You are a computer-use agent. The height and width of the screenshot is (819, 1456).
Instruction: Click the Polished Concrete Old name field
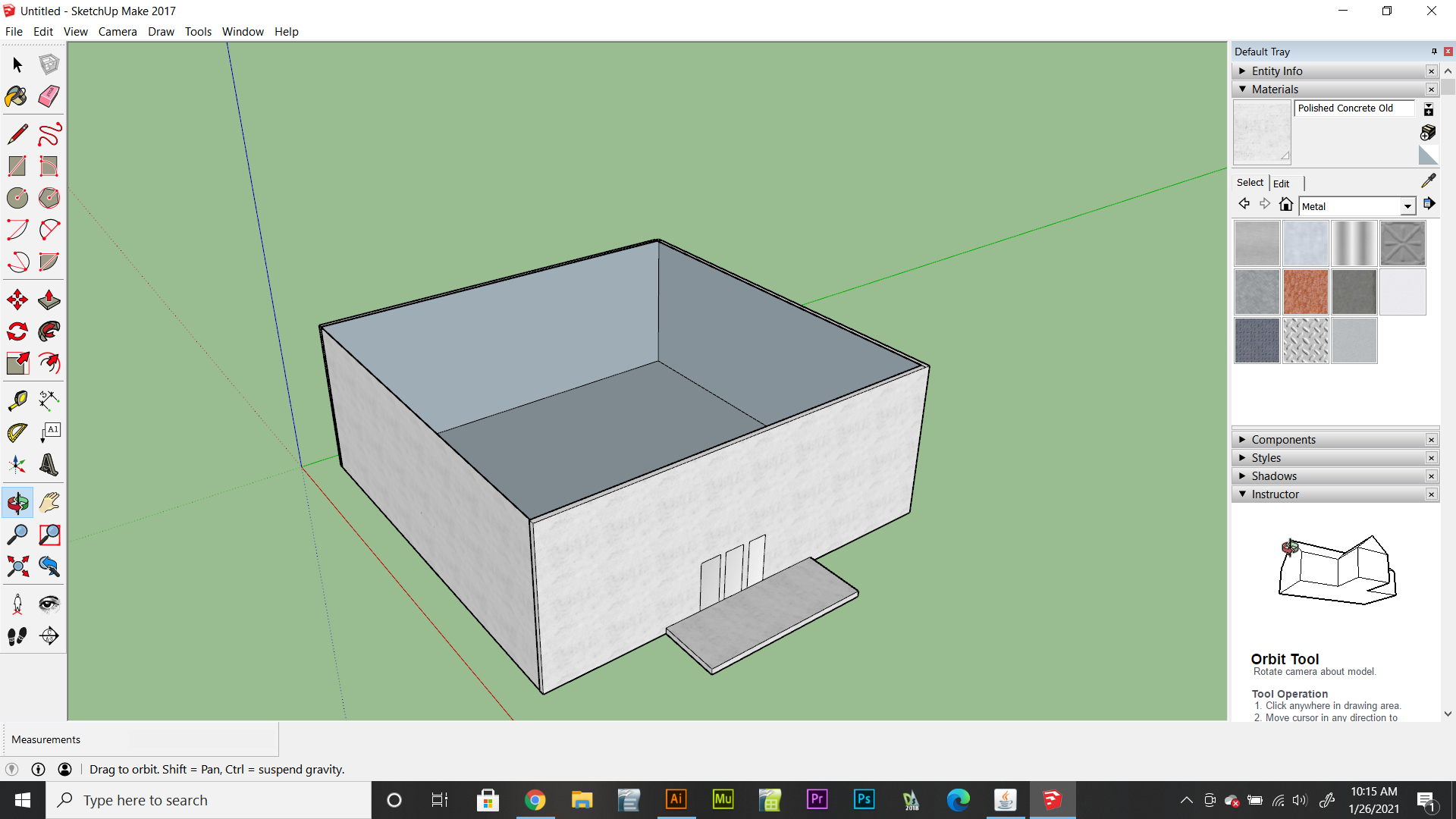click(x=1354, y=108)
